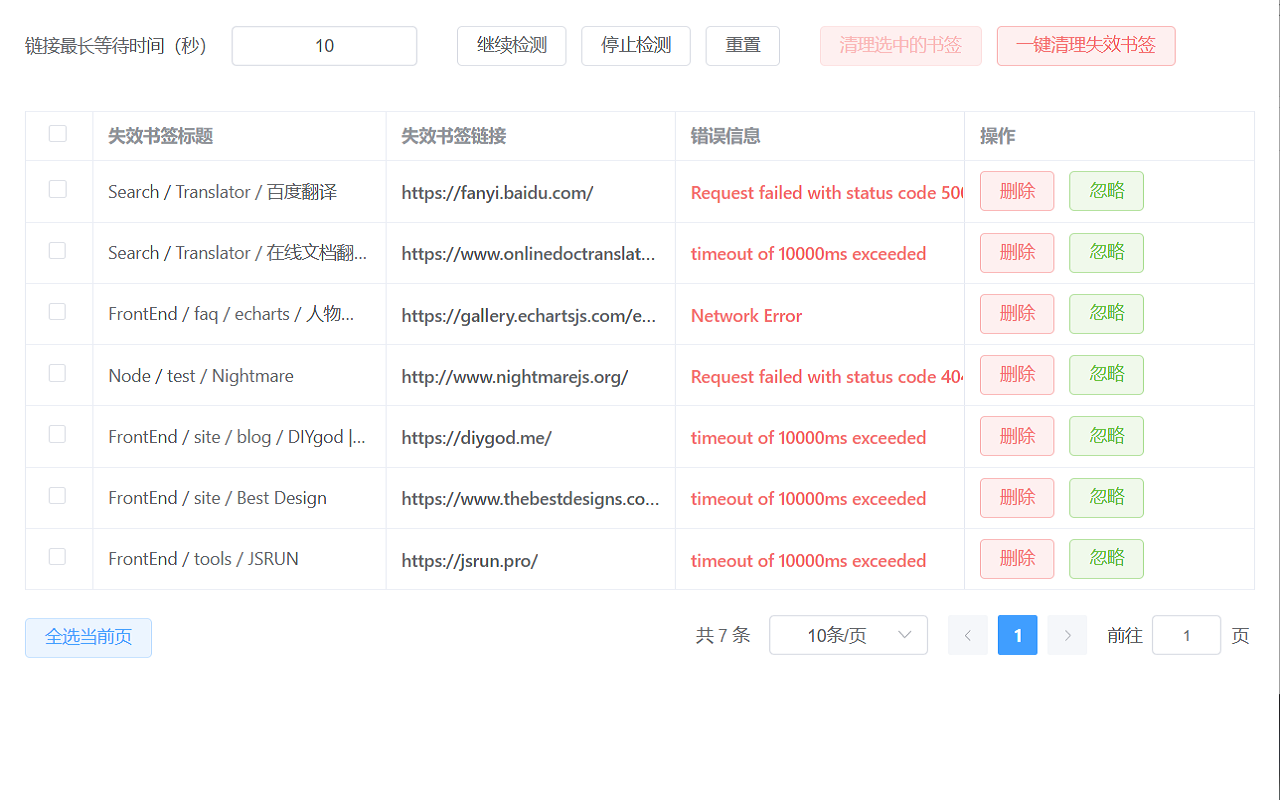This screenshot has width=1280, height=800.
Task: Delete the 百度翻译 bookmark with 删除
Action: point(1017,191)
